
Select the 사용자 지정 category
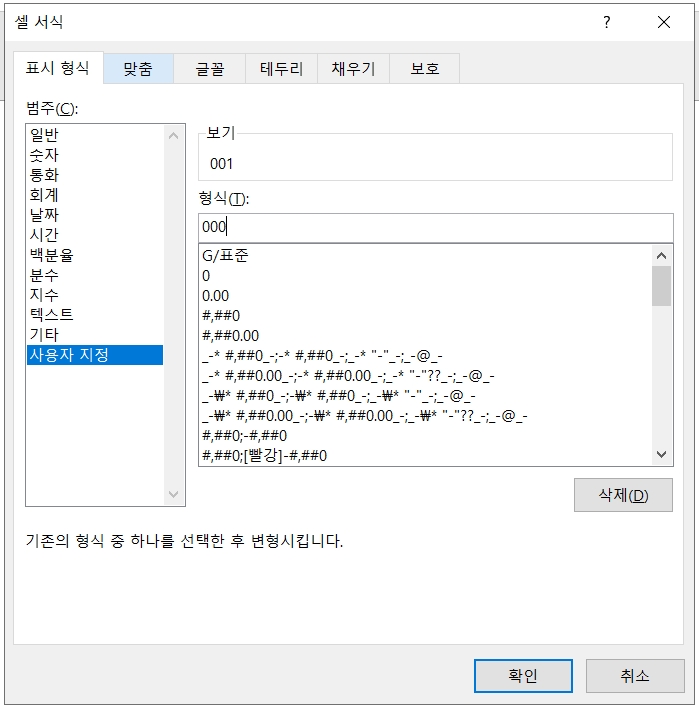tap(95, 355)
